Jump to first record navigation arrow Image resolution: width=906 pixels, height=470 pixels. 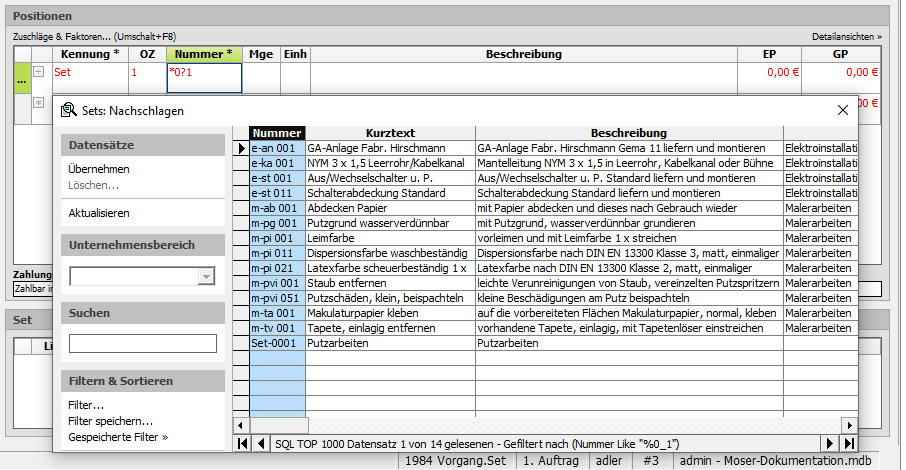pos(242,443)
